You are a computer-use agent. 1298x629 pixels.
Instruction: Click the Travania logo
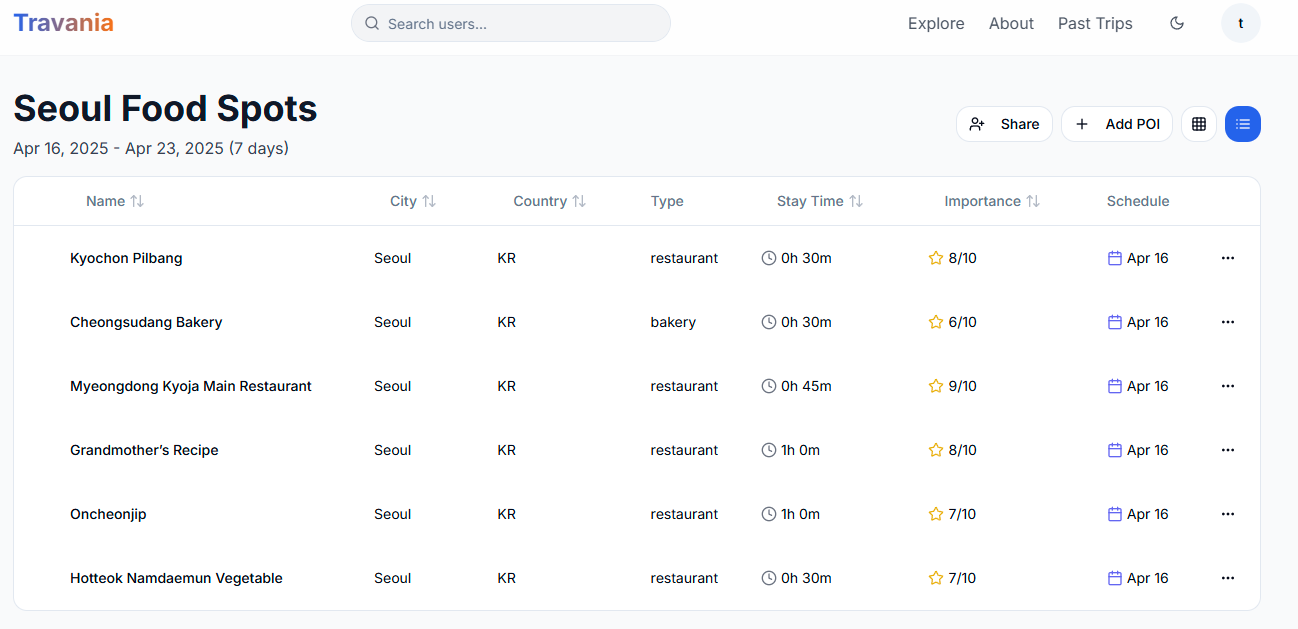pyautogui.click(x=63, y=24)
